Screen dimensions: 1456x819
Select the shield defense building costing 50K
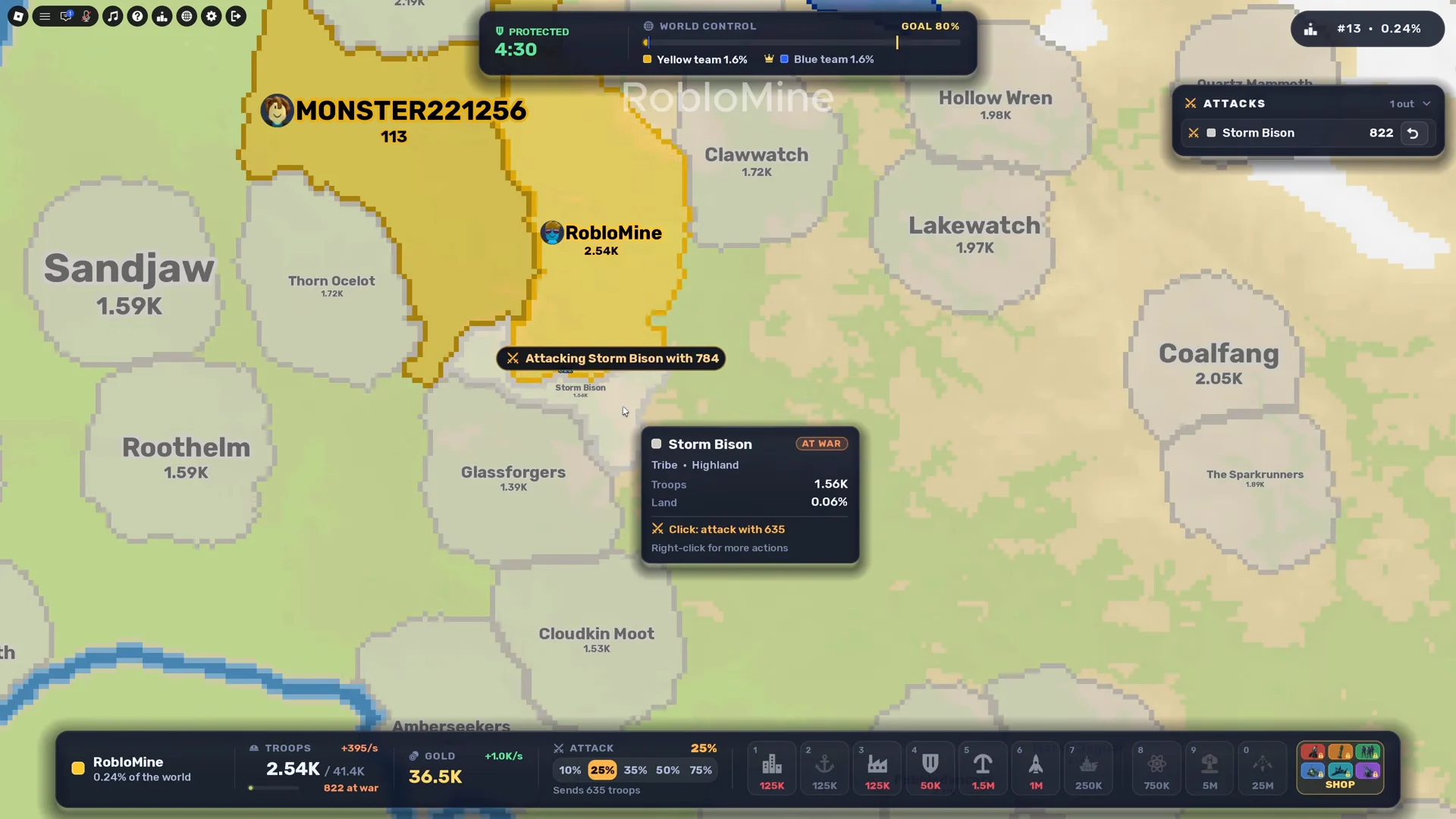coord(930,769)
